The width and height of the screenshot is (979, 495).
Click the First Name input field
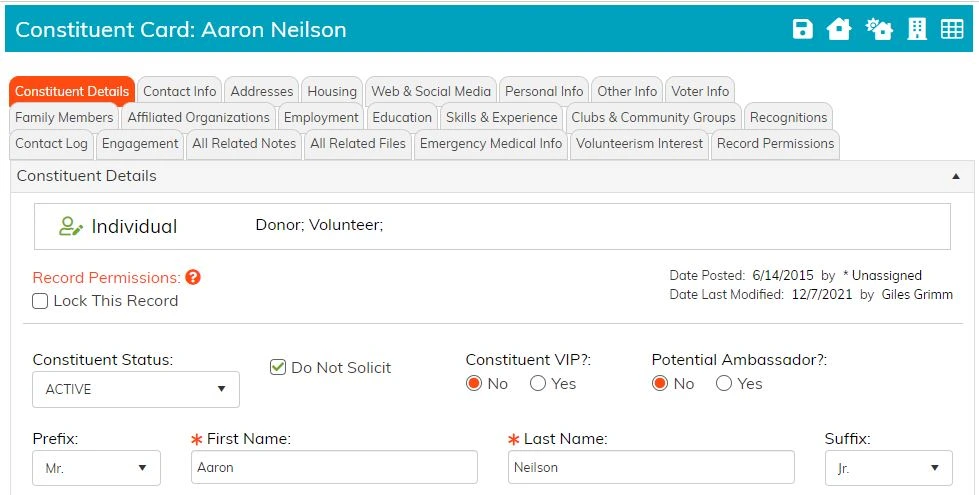click(334, 468)
